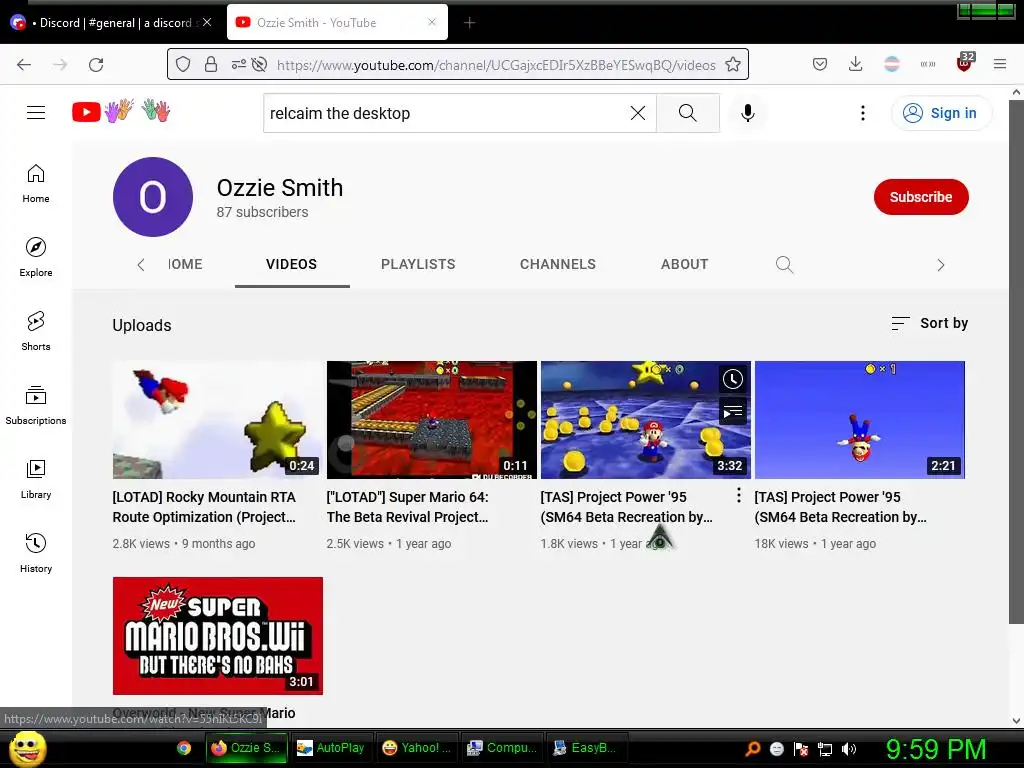Viewport: 1024px width, 768px height.
Task: Open Rocky Mountain RTA video thumbnail
Action: (217, 420)
